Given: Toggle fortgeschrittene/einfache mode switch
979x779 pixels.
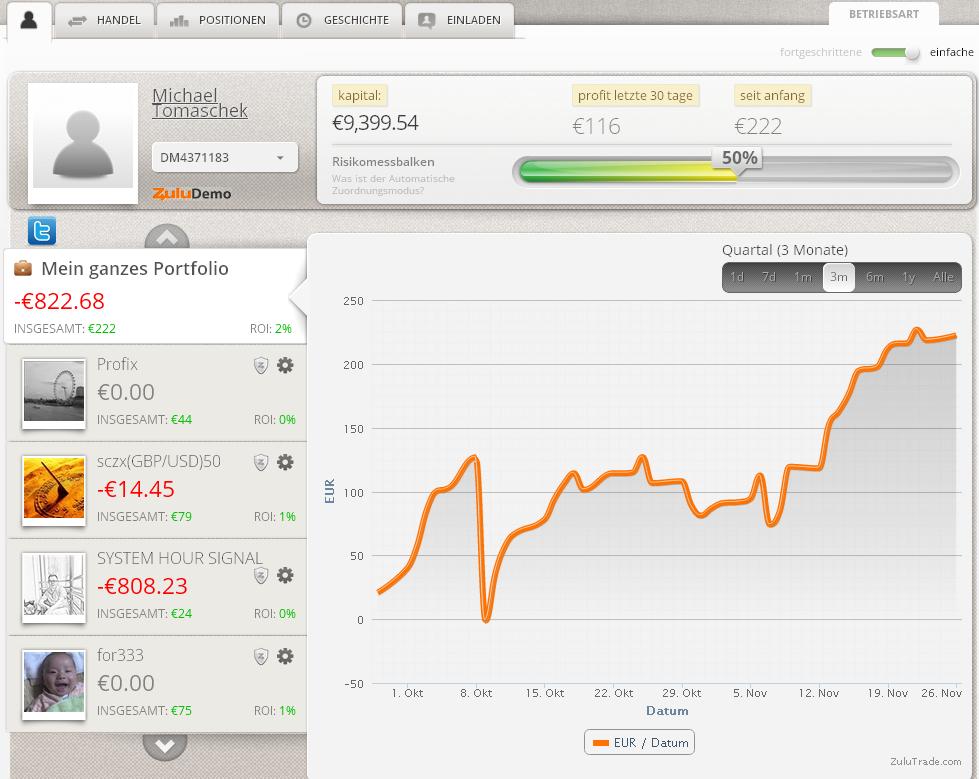Looking at the screenshot, I should click(895, 52).
